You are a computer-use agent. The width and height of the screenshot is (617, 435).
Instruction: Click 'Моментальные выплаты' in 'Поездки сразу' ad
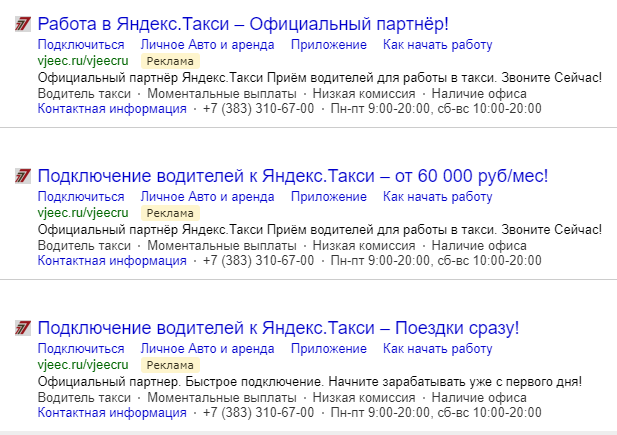pos(222,398)
